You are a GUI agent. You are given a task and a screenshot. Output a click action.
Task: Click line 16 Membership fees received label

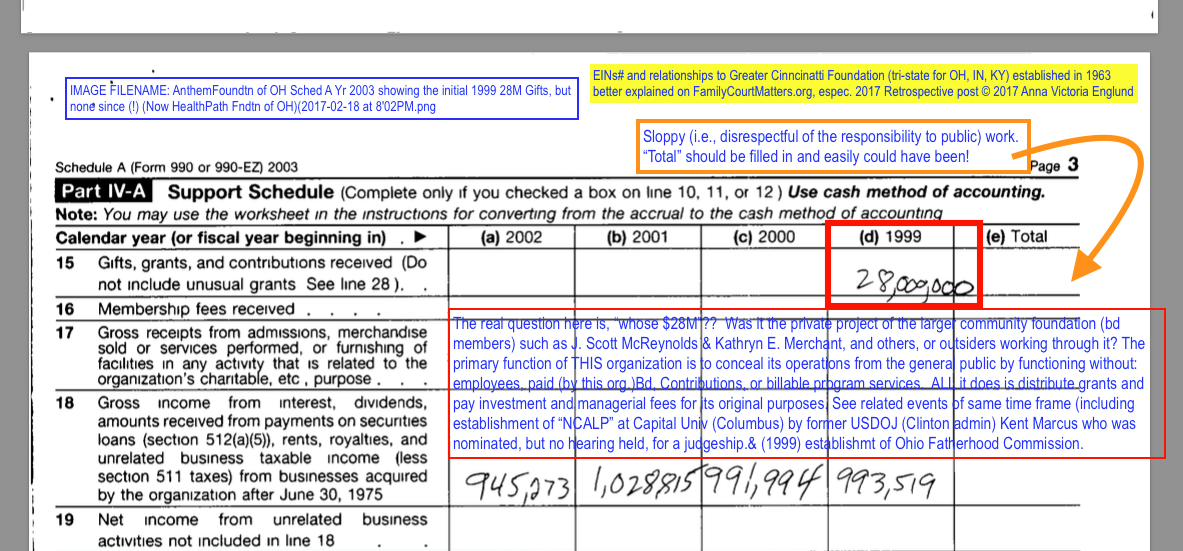pyautogui.click(x=196, y=309)
